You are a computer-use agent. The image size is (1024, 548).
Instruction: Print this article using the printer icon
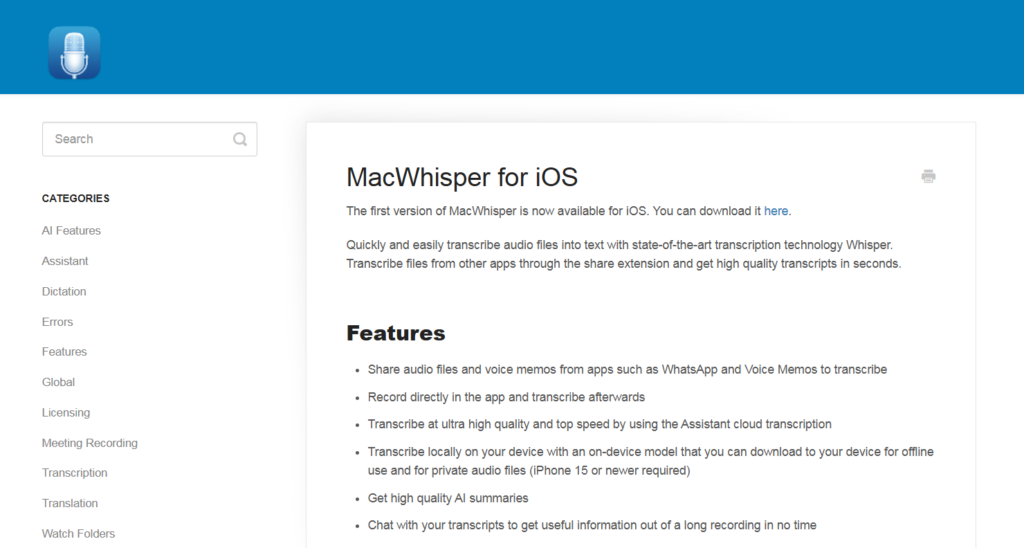tap(928, 176)
